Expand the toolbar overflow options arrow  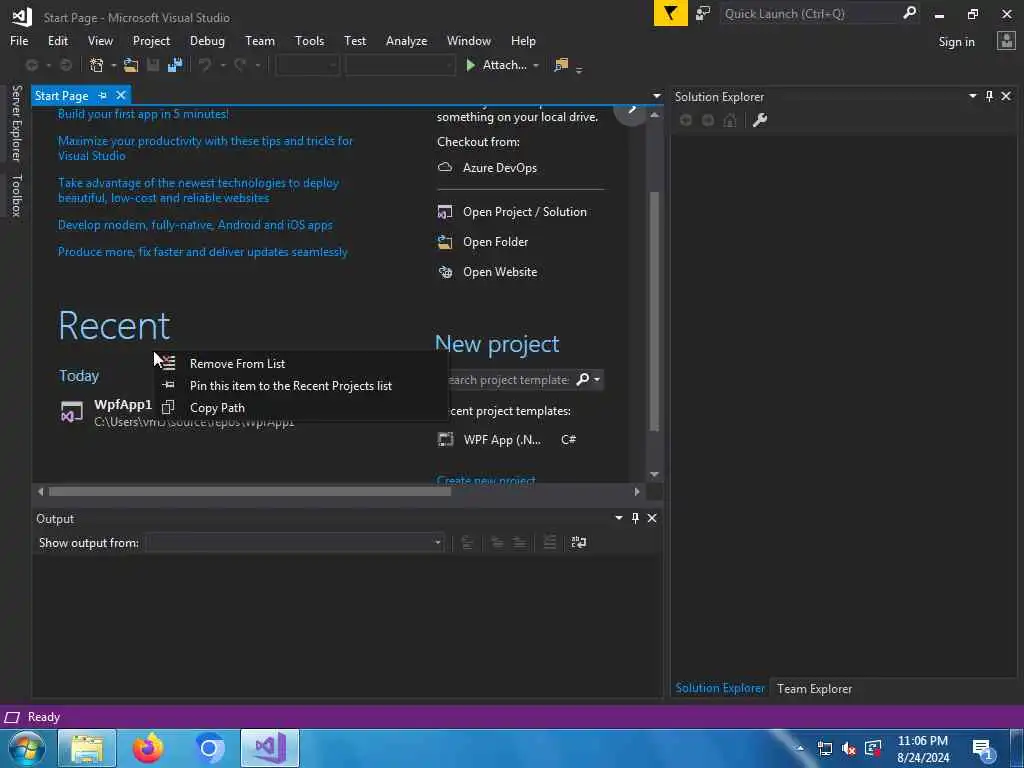(579, 69)
